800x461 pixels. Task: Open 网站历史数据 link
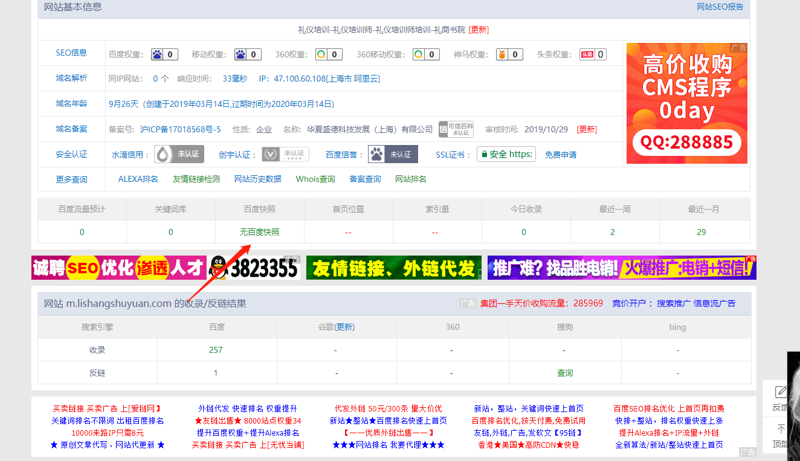point(258,179)
